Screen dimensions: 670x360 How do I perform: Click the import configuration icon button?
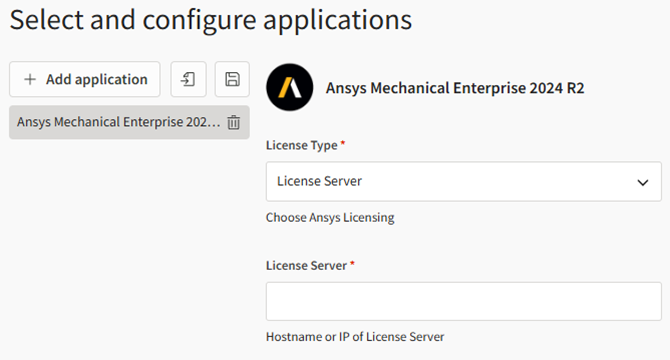pos(188,79)
